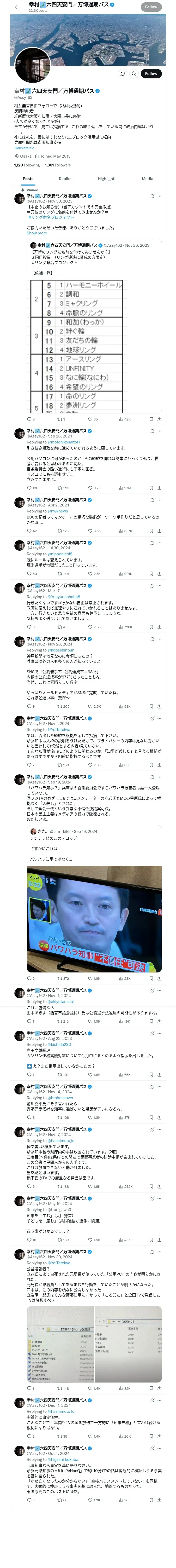This screenshot has width=176, height=1568.
Task: Click Translate bio link
Action: pyautogui.click(x=24, y=148)
